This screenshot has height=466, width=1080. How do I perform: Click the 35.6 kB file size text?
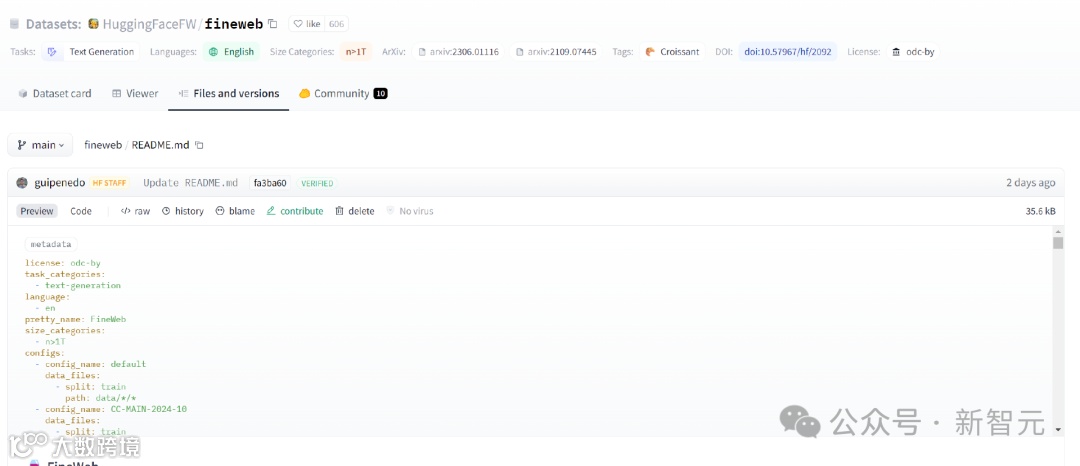point(1040,211)
